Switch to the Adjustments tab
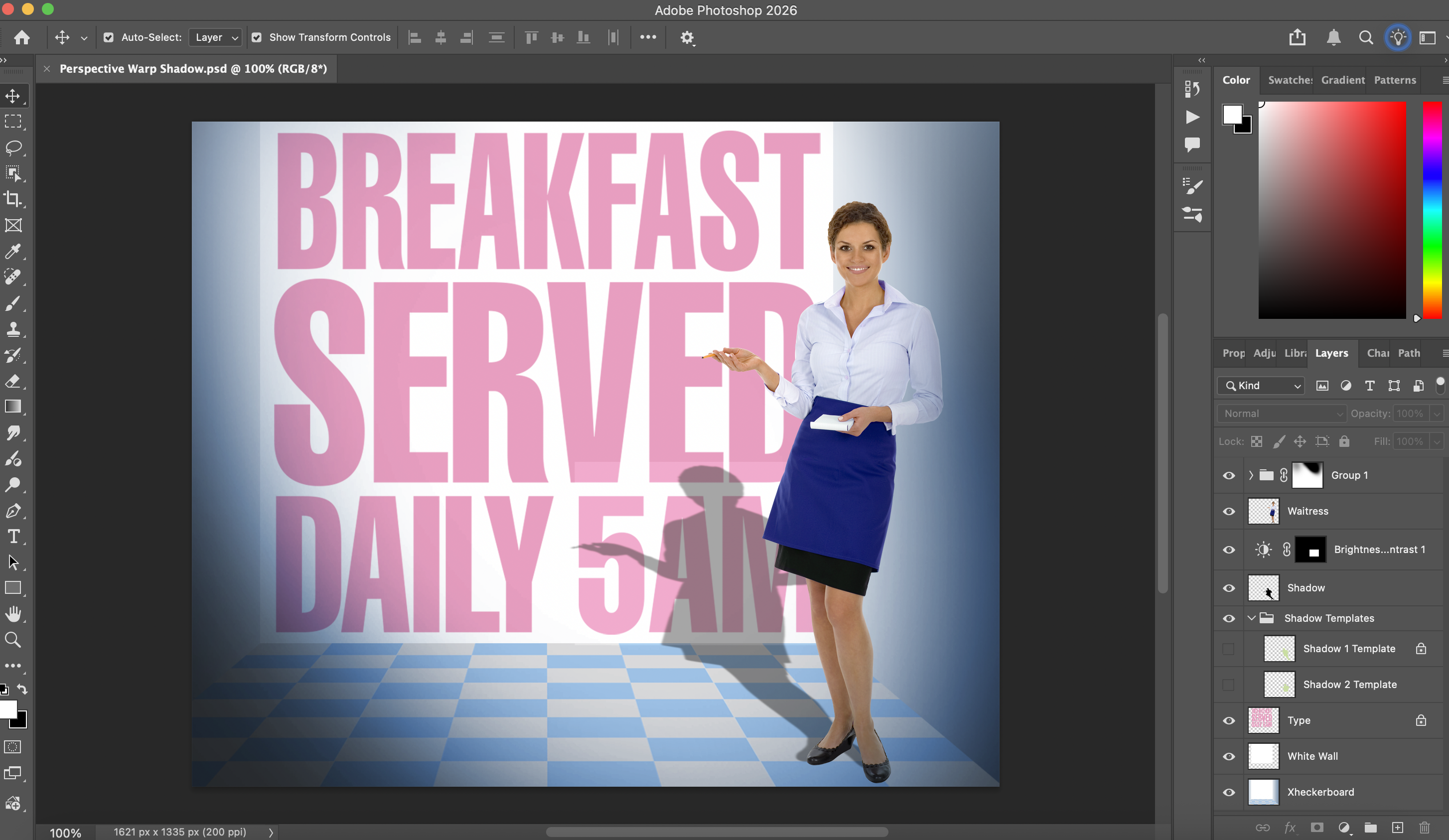1449x840 pixels. pos(1265,353)
